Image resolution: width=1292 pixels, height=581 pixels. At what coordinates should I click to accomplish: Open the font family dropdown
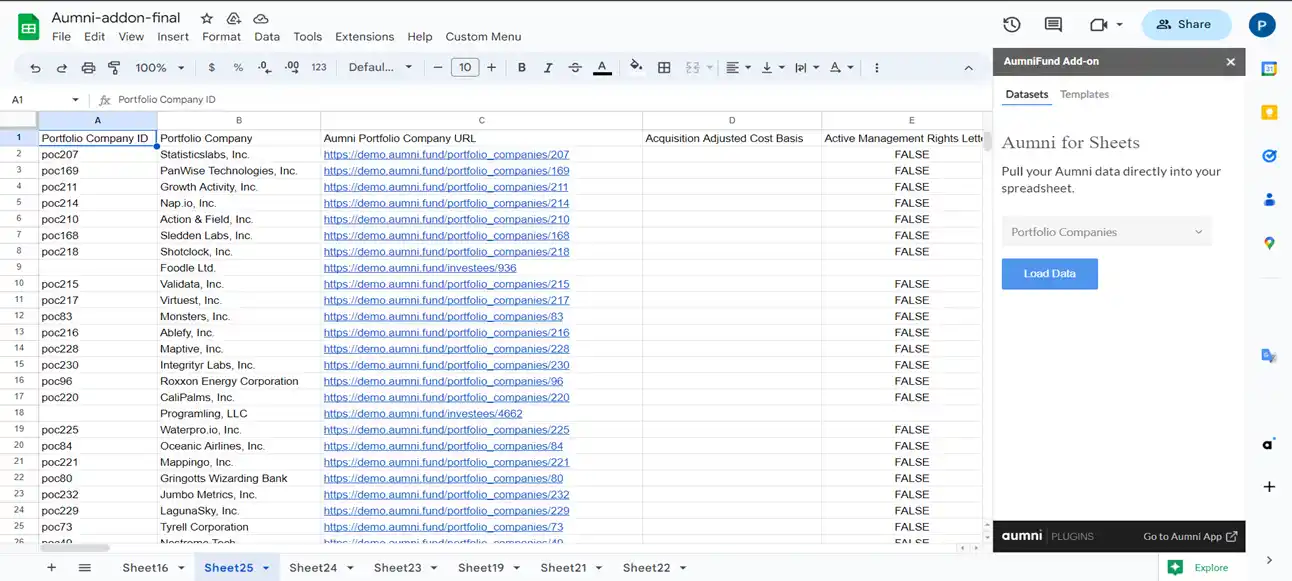(380, 68)
